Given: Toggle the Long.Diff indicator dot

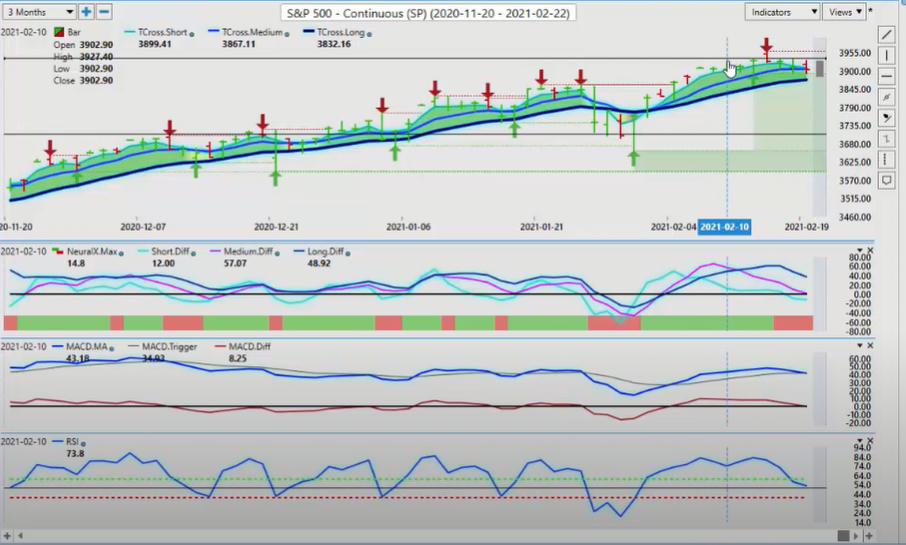Looking at the screenshot, I should point(347,253).
